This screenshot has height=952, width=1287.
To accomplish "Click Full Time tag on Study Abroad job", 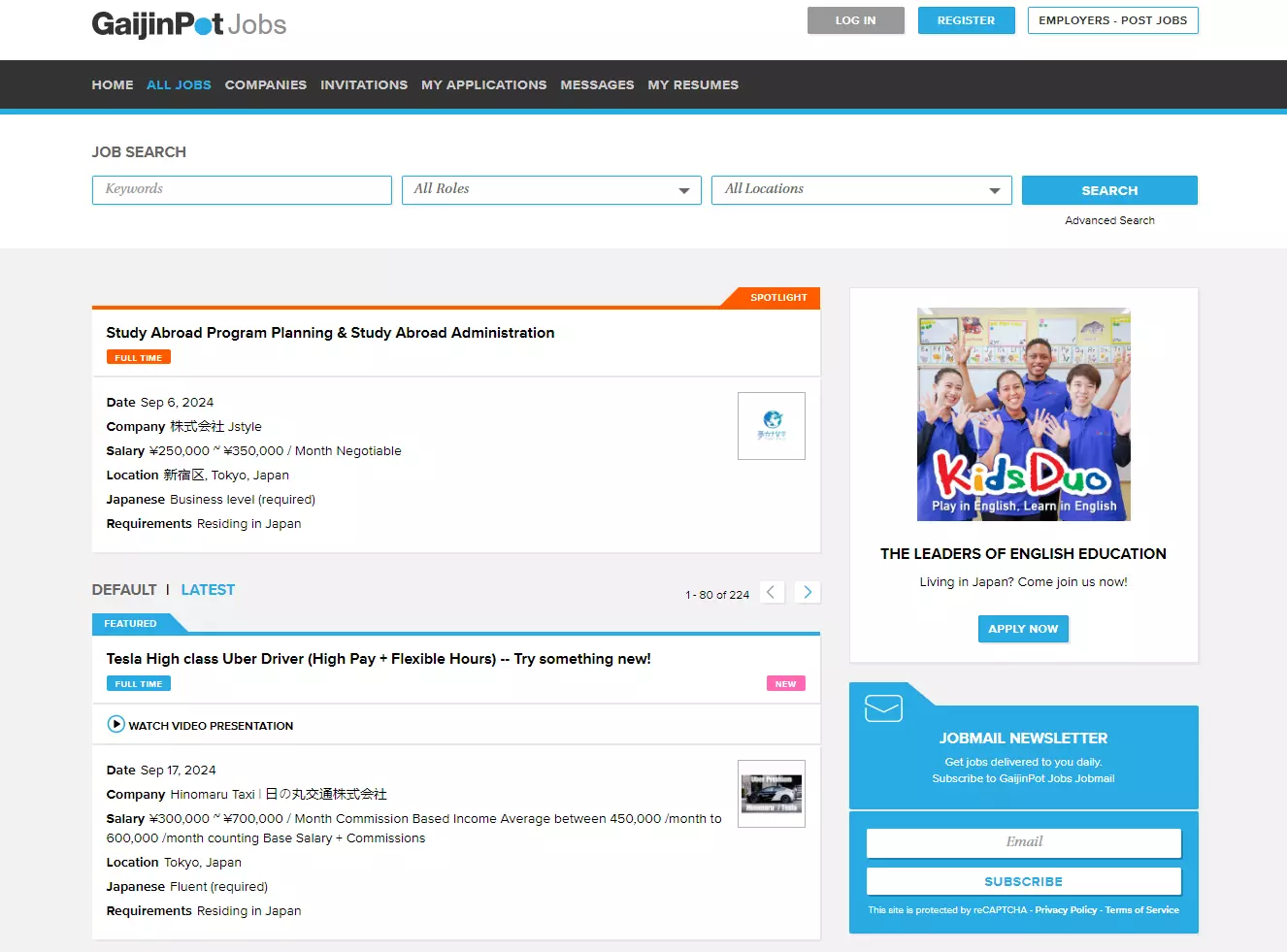I will click(139, 358).
